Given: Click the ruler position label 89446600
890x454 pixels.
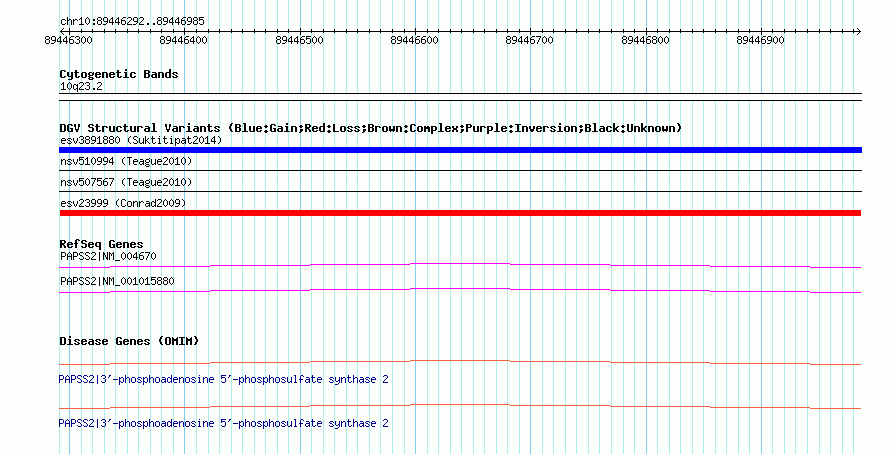Looking at the screenshot, I should tap(414, 40).
